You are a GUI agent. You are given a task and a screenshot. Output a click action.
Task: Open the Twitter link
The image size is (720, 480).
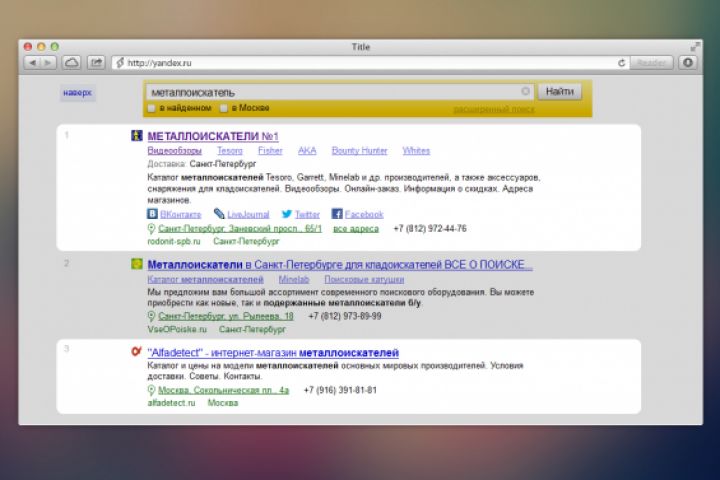307,215
